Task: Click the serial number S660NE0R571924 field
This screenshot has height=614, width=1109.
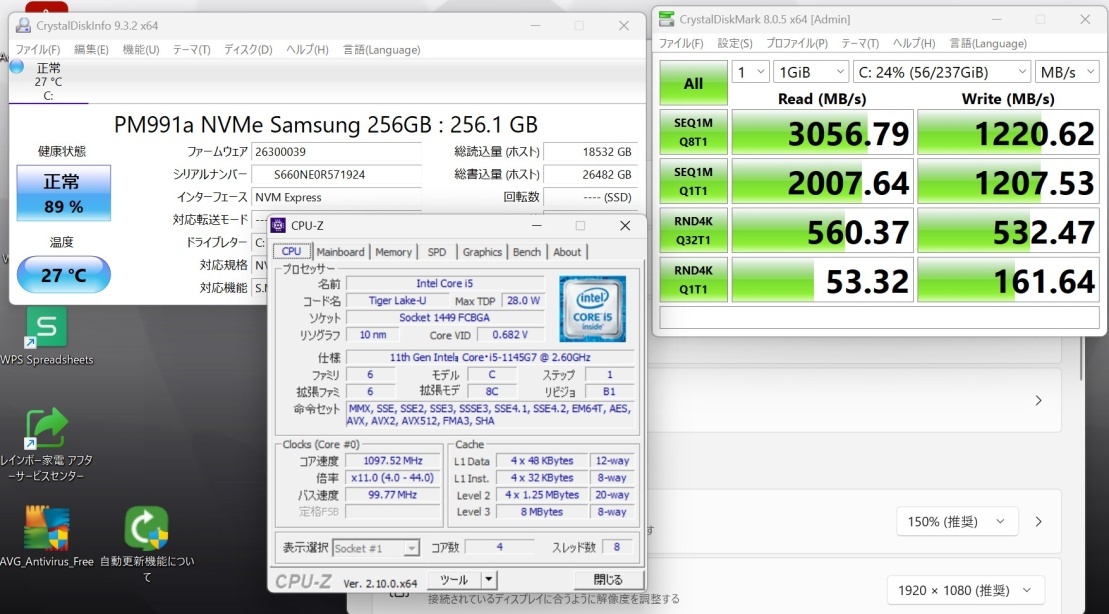Action: [337, 174]
